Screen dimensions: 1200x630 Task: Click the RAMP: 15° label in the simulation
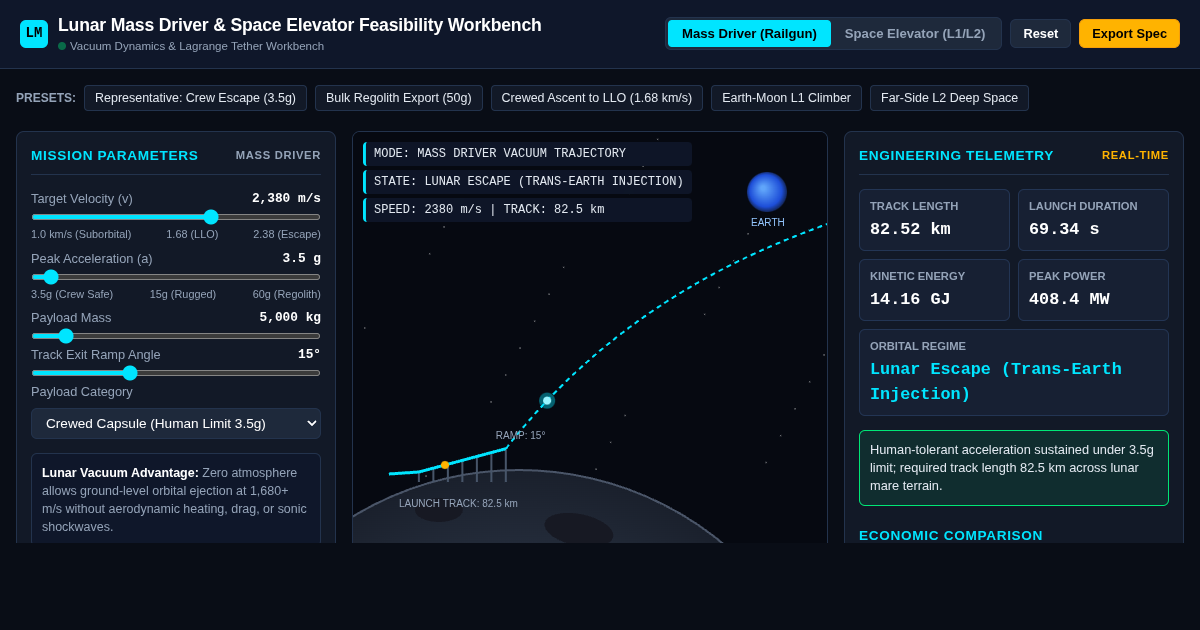click(521, 435)
